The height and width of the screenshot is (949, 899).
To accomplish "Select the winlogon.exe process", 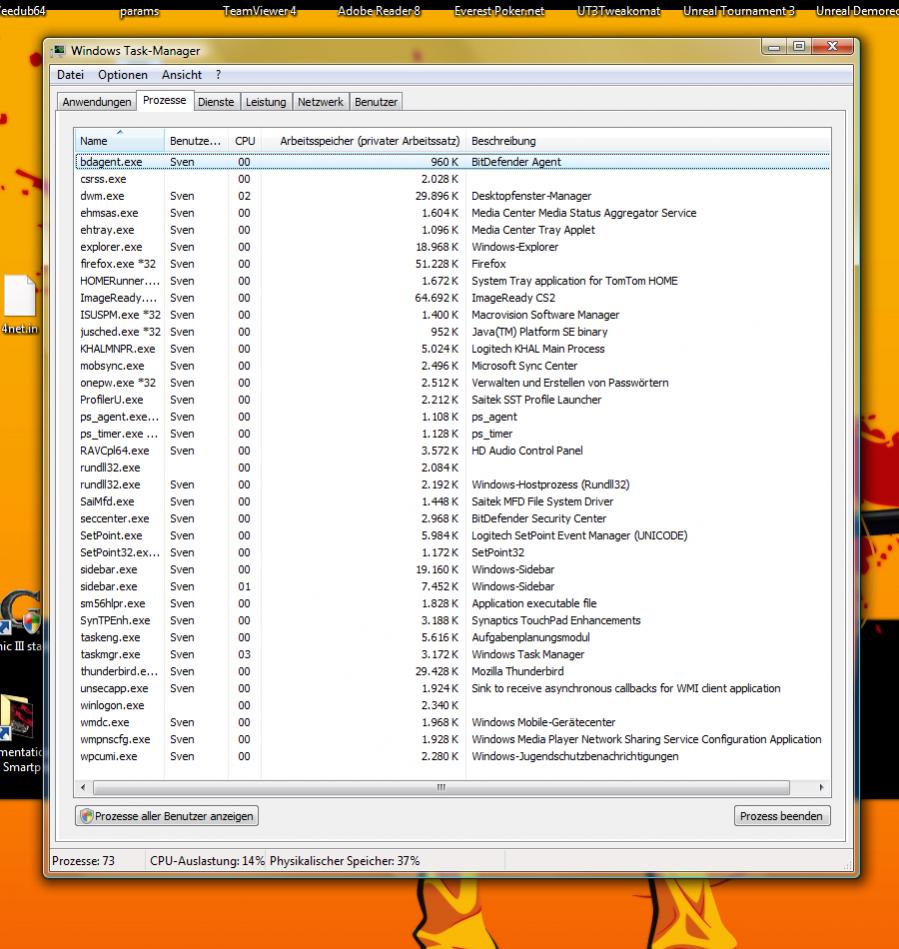I will [452, 705].
